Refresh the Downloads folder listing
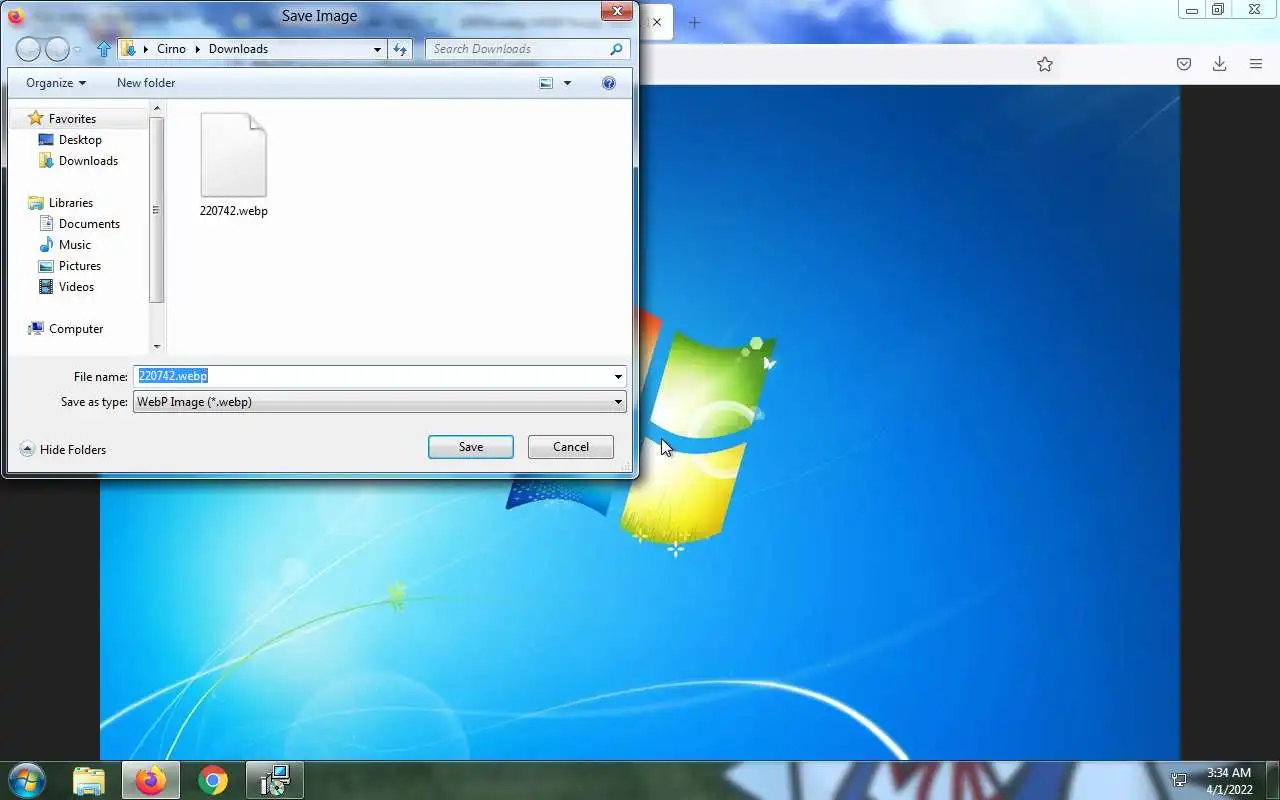 pos(400,49)
